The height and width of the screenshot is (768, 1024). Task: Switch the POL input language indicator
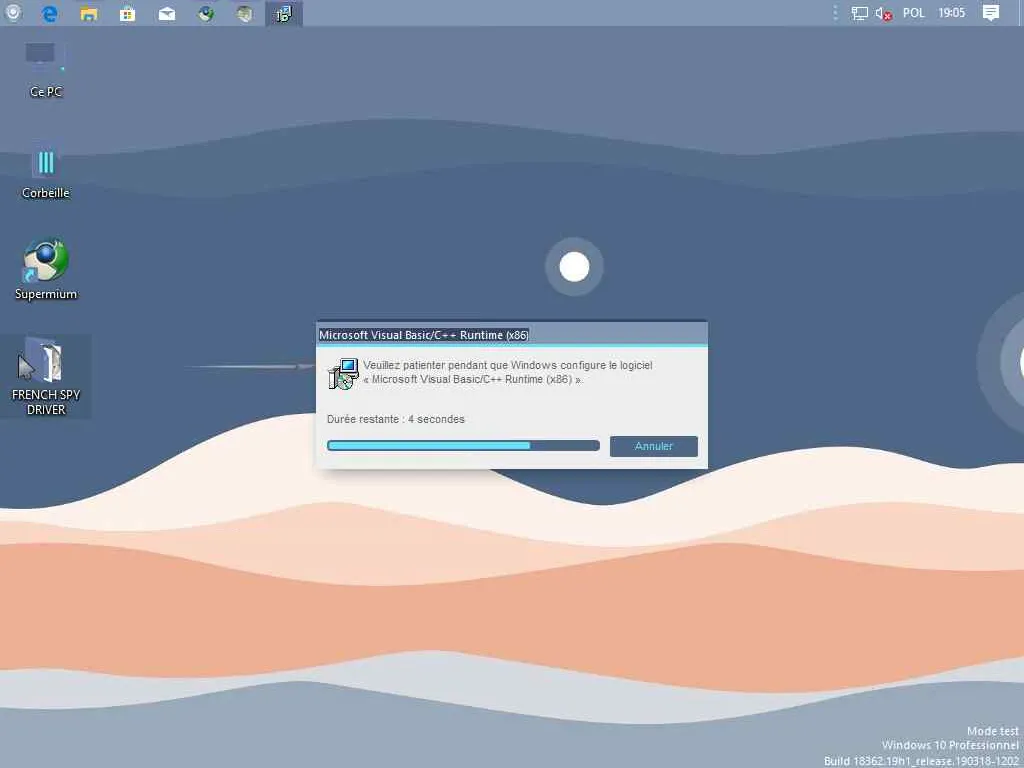click(x=914, y=13)
